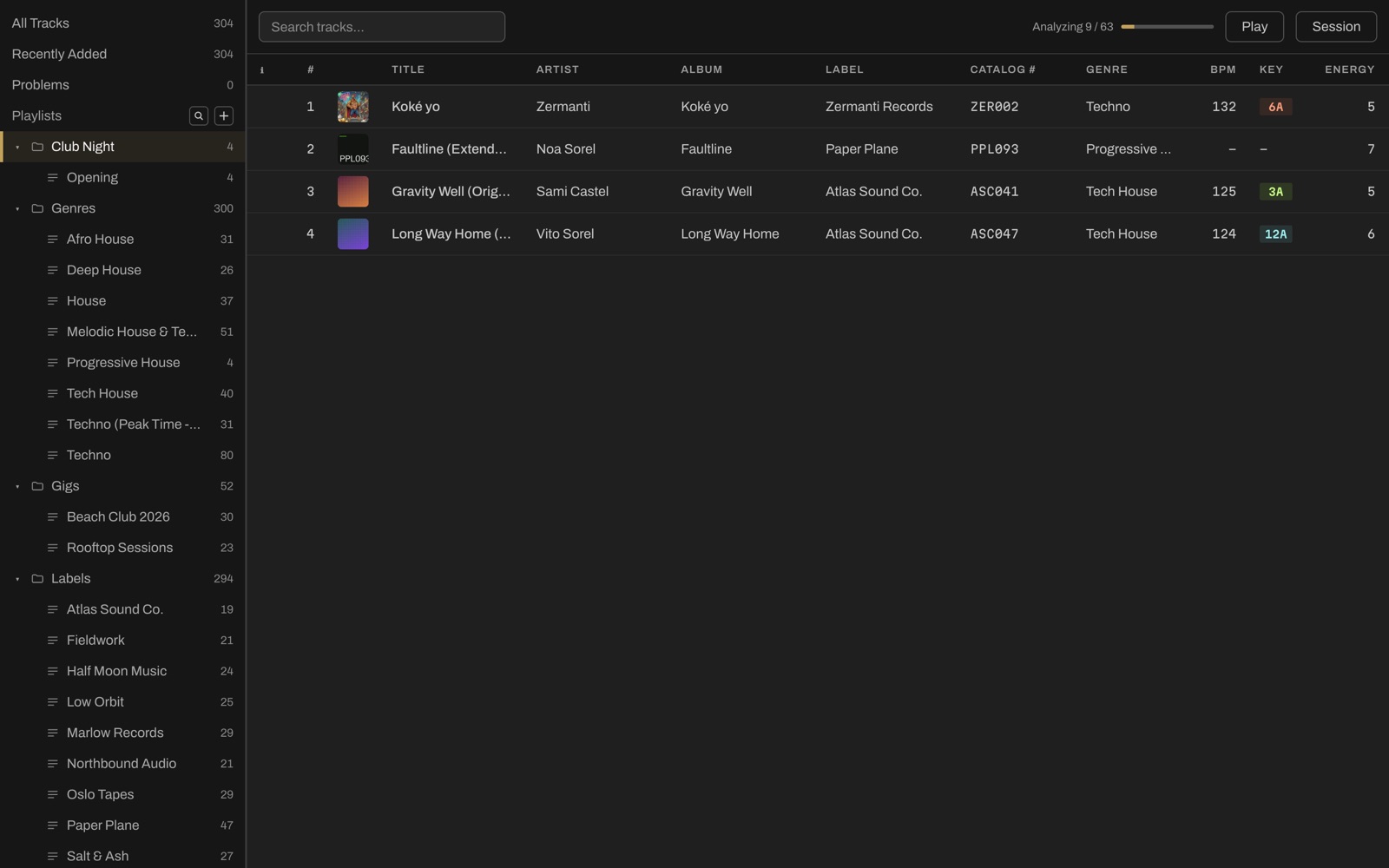Collapse the Genres folder arrow
This screenshot has width=1389, height=868.
(17, 209)
